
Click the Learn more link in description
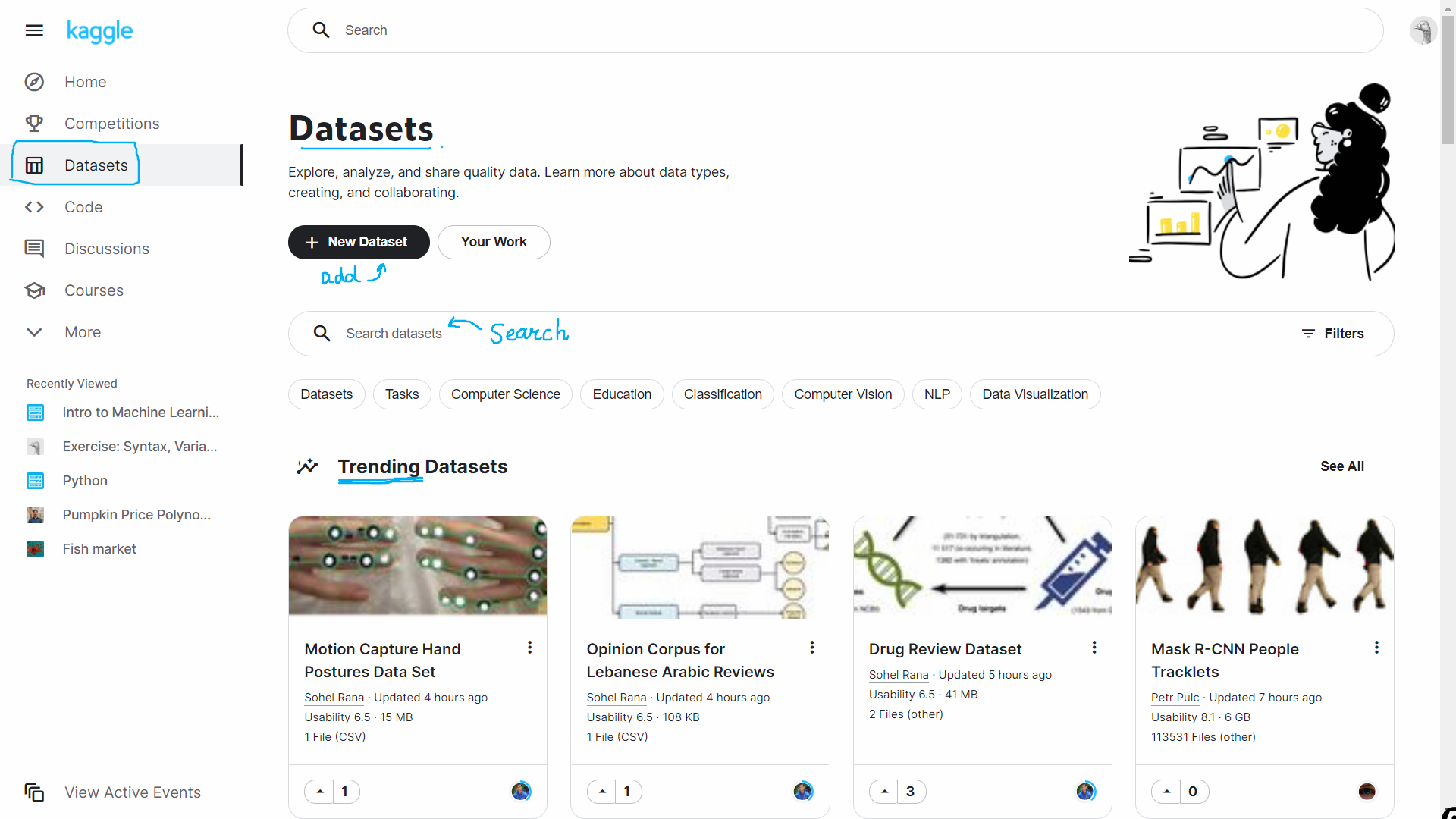pos(579,172)
